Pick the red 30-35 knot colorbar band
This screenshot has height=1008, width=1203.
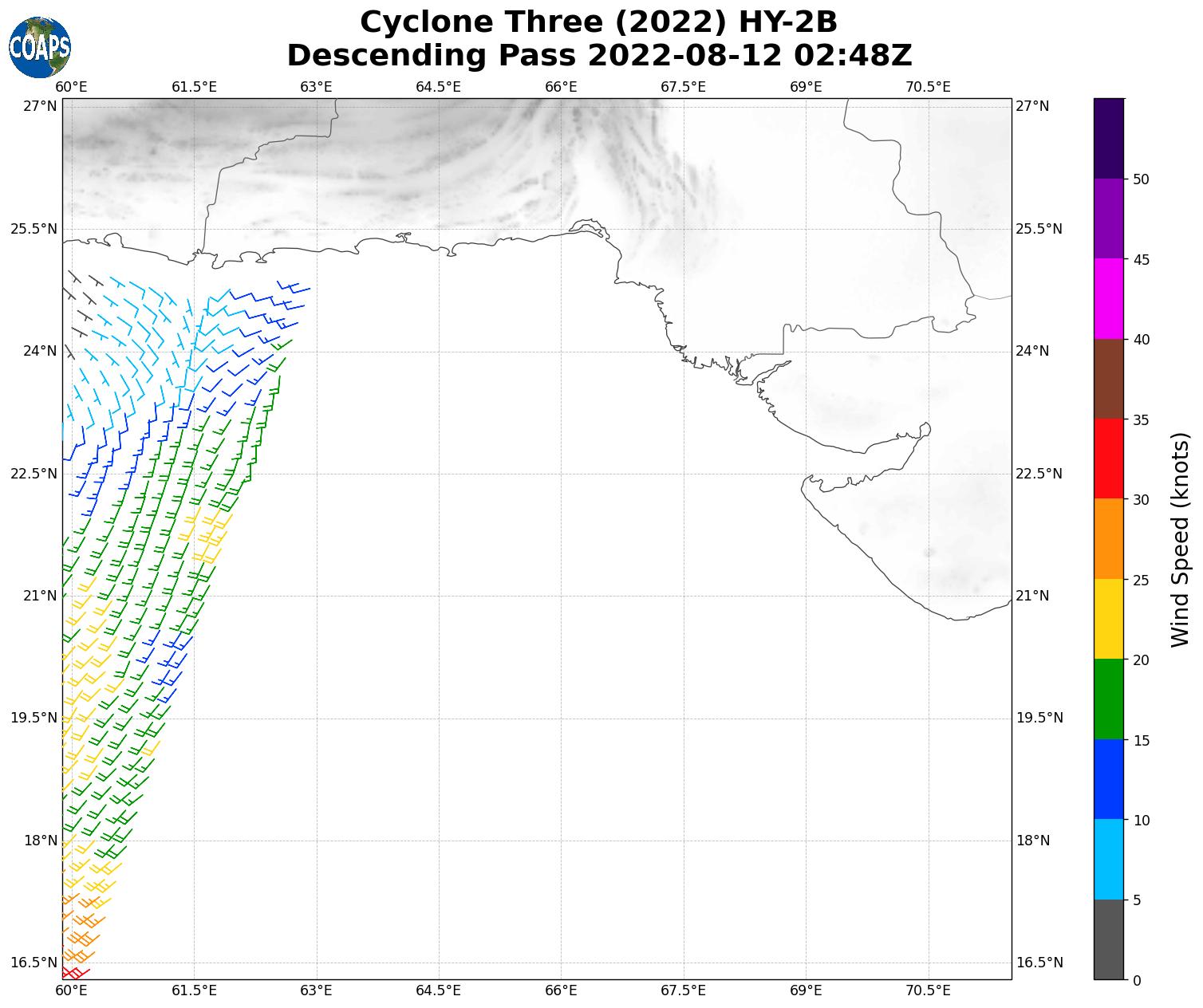pyautogui.click(x=1108, y=459)
